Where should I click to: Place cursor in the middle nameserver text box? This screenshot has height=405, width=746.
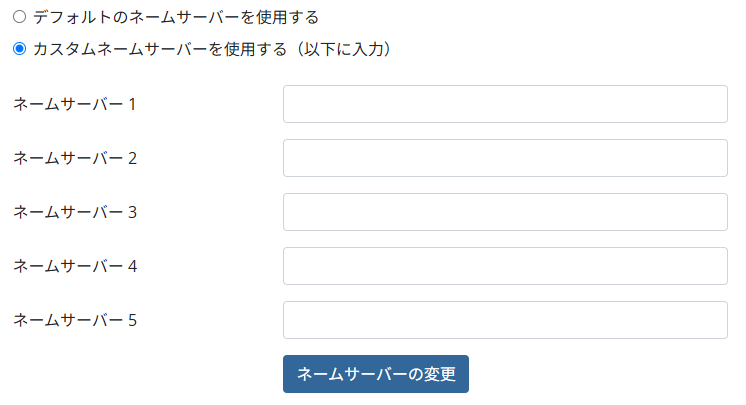click(505, 212)
